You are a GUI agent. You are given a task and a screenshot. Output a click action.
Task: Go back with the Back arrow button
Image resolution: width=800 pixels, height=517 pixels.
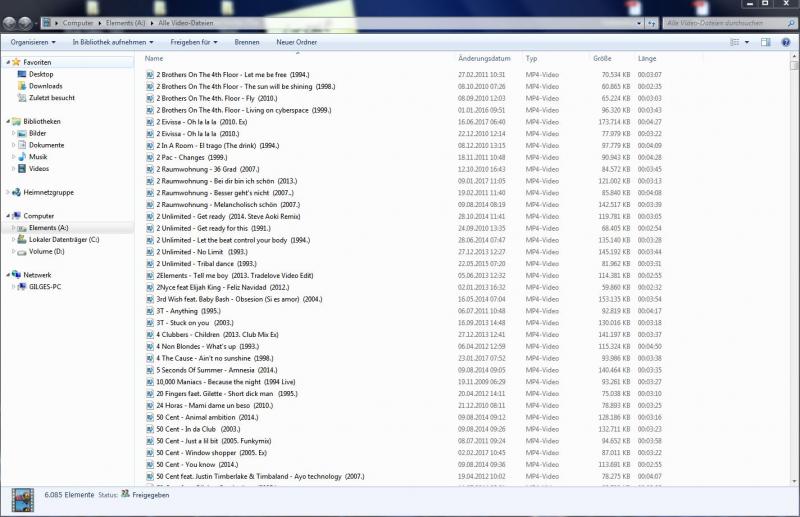9,23
